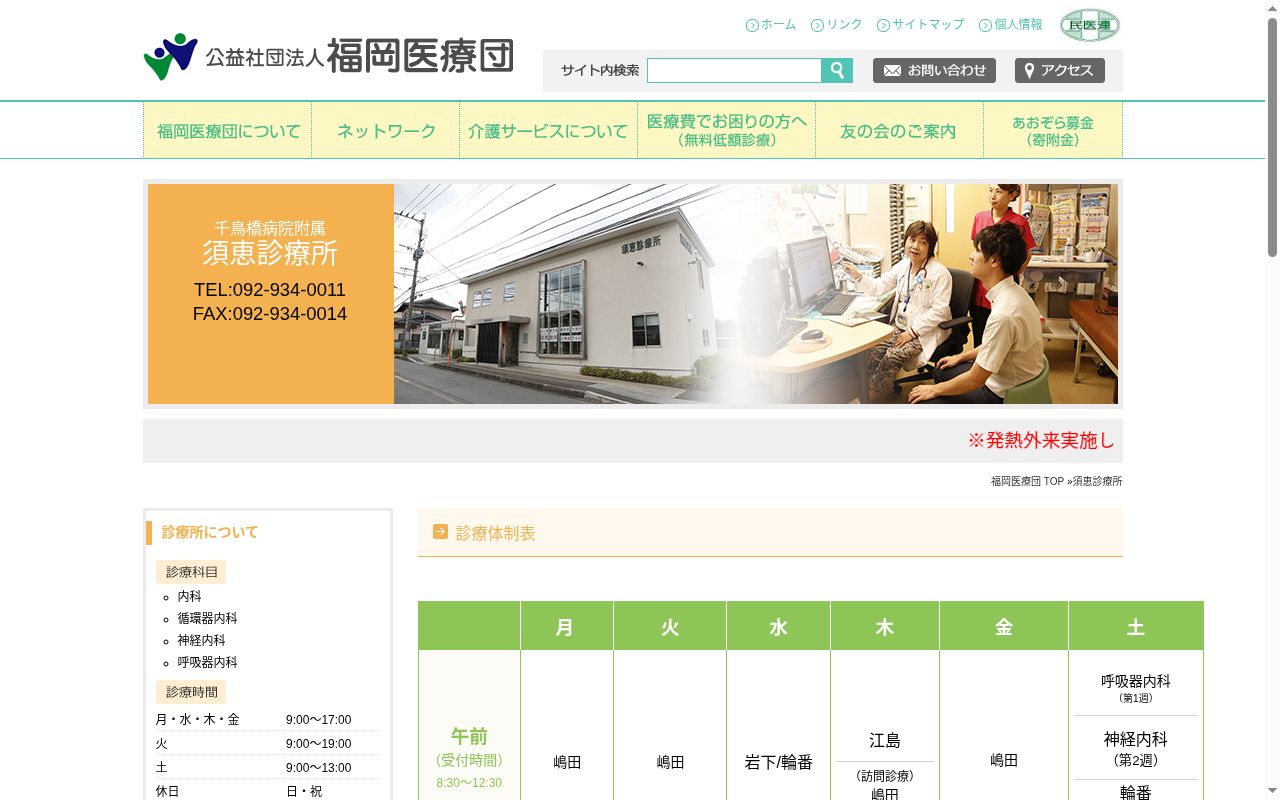Click the arrow icon beside 診療体制表

tap(440, 532)
